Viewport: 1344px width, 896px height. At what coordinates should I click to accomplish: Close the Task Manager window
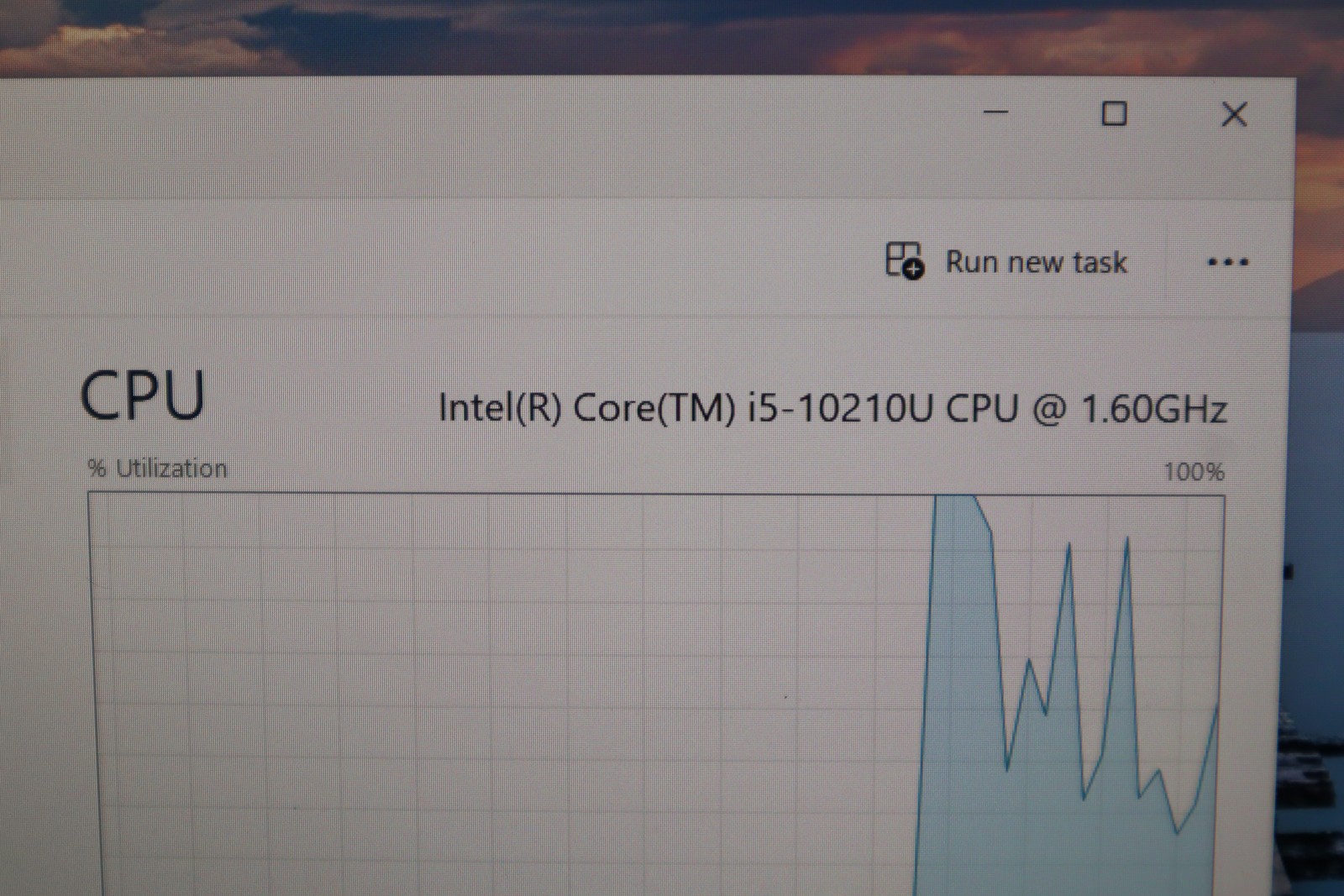tap(1234, 114)
